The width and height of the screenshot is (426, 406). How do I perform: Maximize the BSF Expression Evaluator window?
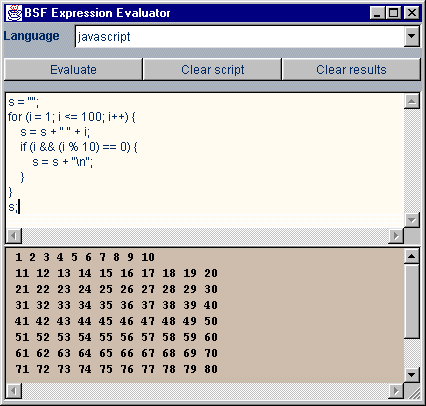click(394, 13)
